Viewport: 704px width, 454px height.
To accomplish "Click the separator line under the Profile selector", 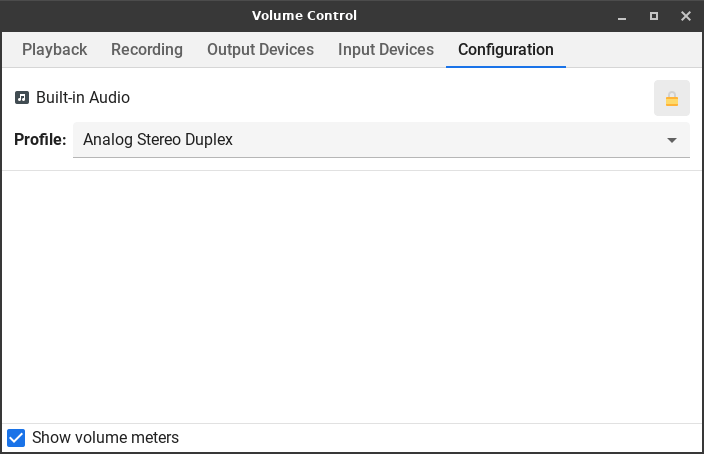I will click(x=352, y=170).
